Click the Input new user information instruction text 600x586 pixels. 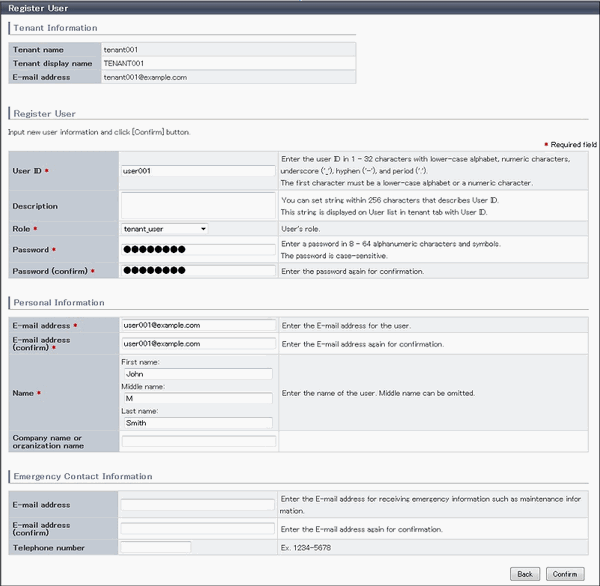coord(99,132)
